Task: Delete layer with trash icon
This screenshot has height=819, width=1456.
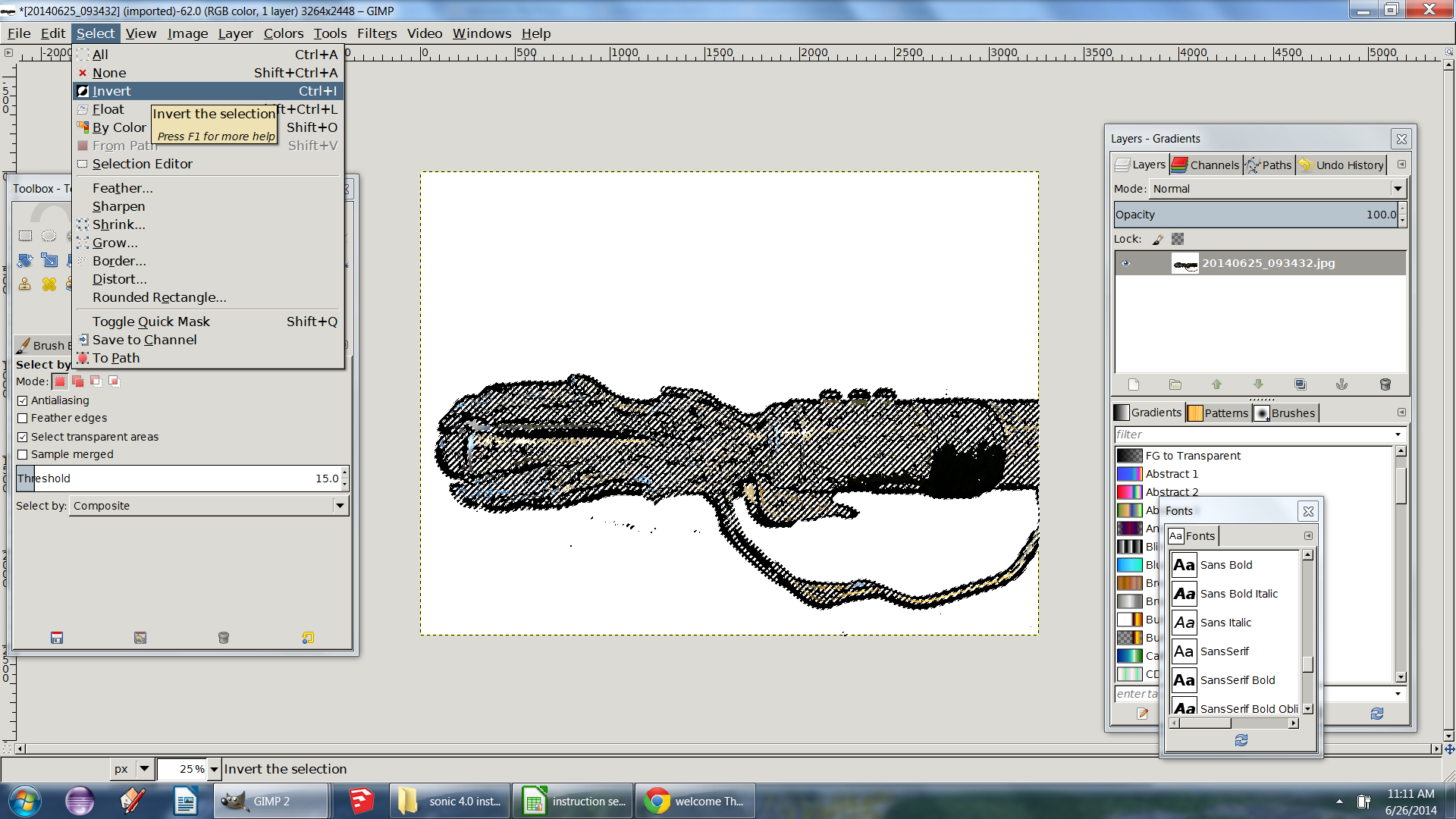Action: 1385,384
